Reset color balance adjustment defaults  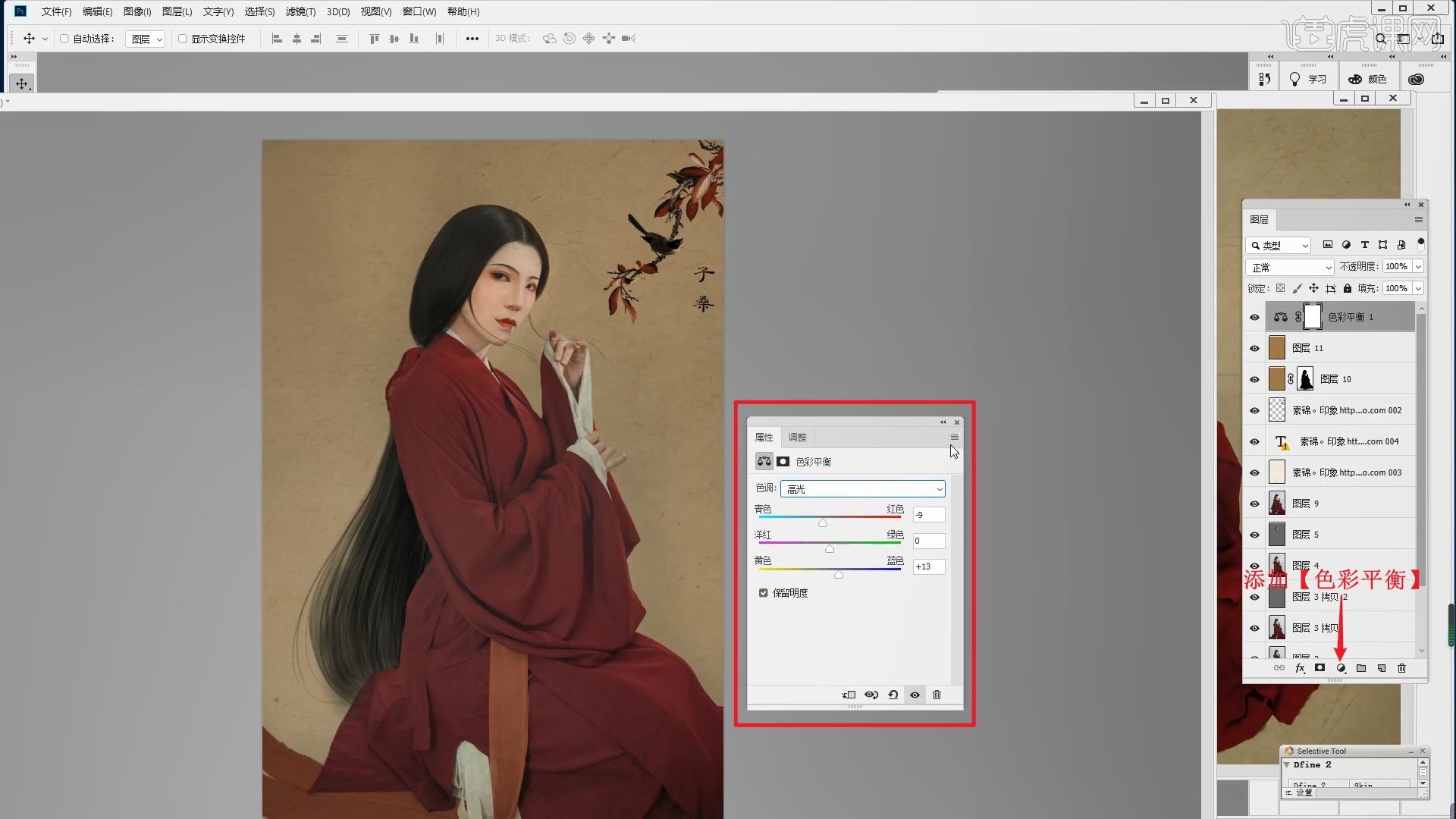point(893,695)
